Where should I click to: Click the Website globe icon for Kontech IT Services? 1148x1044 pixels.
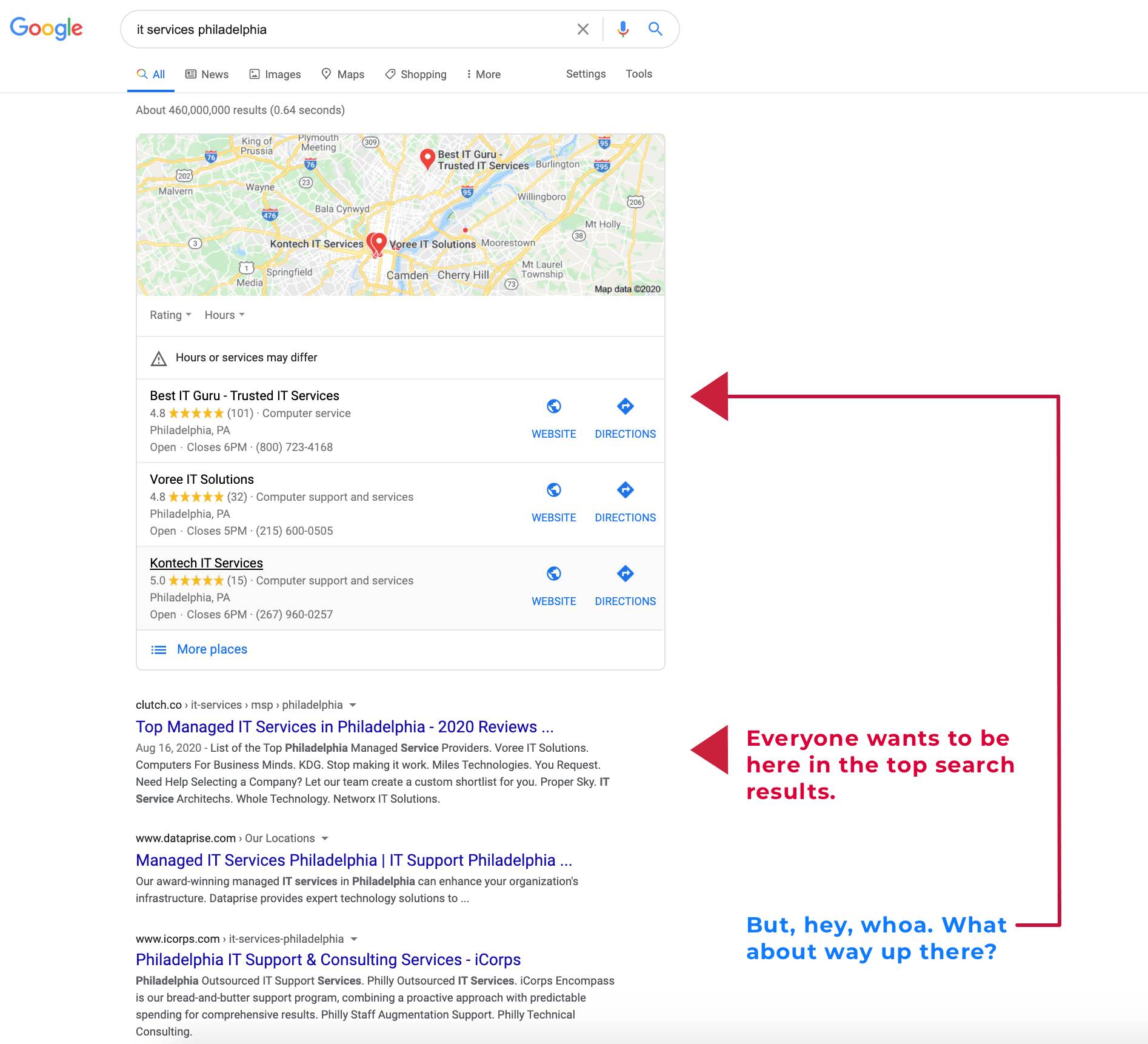point(553,574)
